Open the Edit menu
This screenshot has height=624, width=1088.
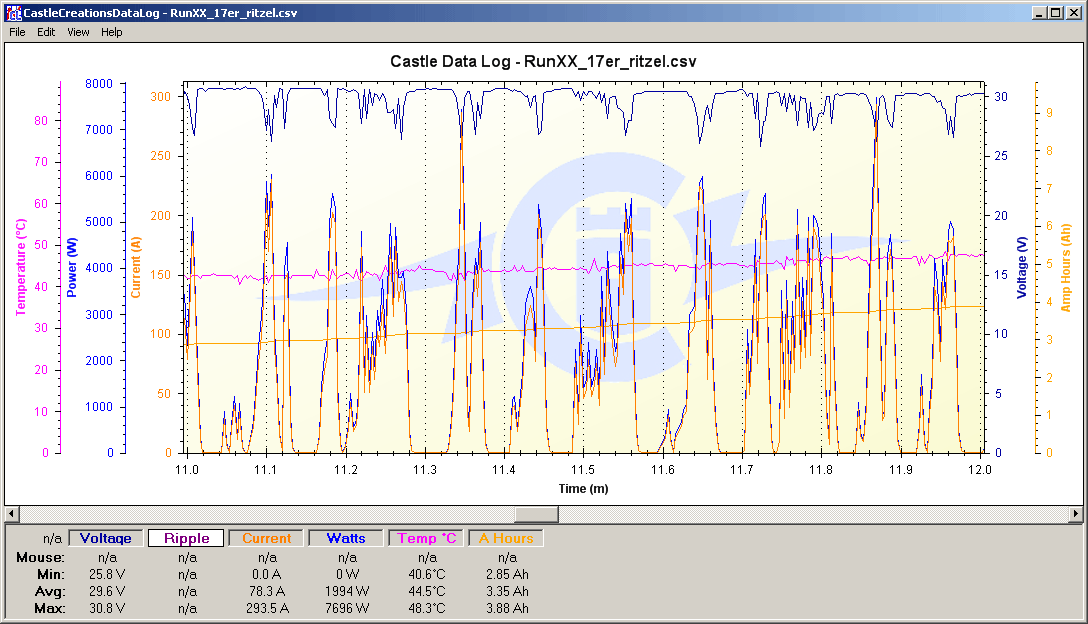click(46, 32)
